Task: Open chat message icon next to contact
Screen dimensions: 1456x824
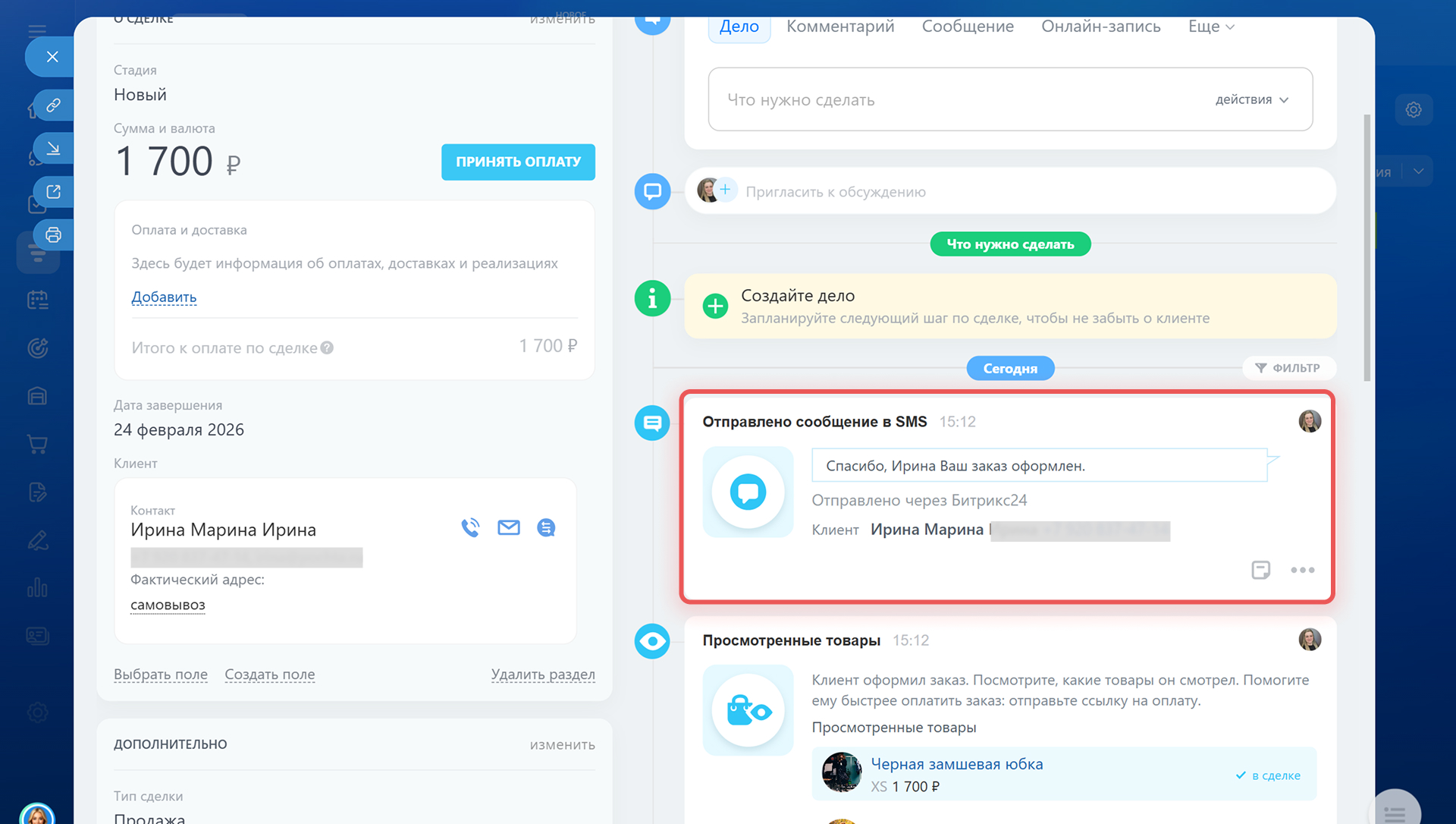Action: (546, 527)
